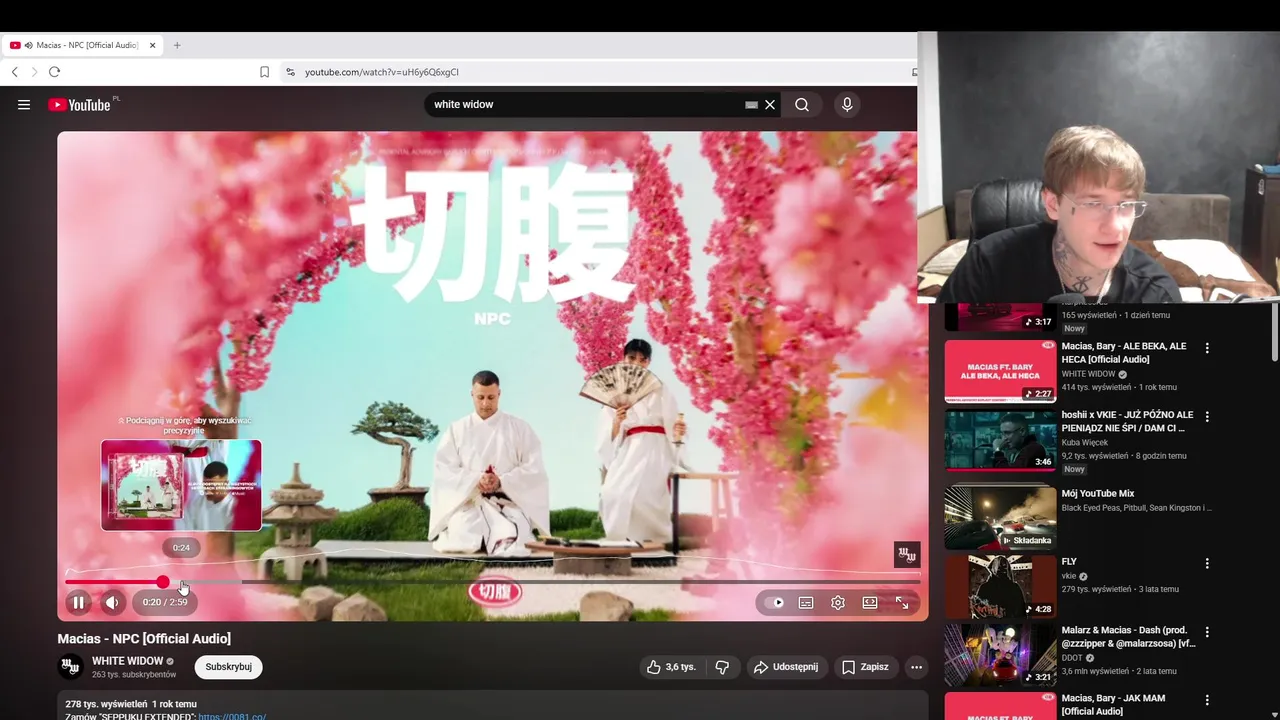Select the Macias - NPC browser tab
This screenshot has height=720, width=1280.
84,45
